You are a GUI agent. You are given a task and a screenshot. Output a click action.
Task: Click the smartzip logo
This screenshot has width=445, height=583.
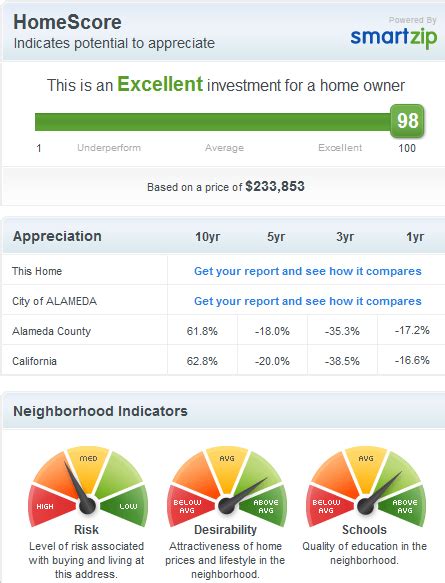point(393,38)
